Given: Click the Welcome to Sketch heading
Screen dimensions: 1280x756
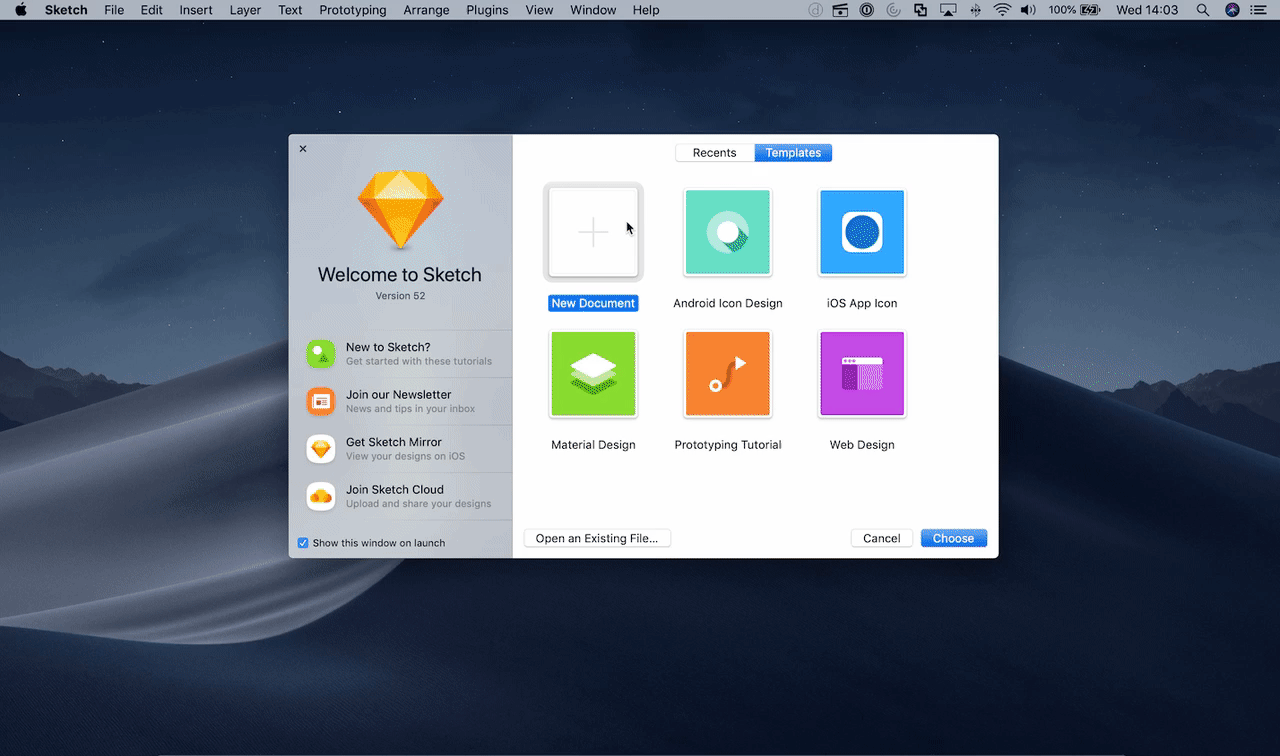Looking at the screenshot, I should tap(400, 274).
